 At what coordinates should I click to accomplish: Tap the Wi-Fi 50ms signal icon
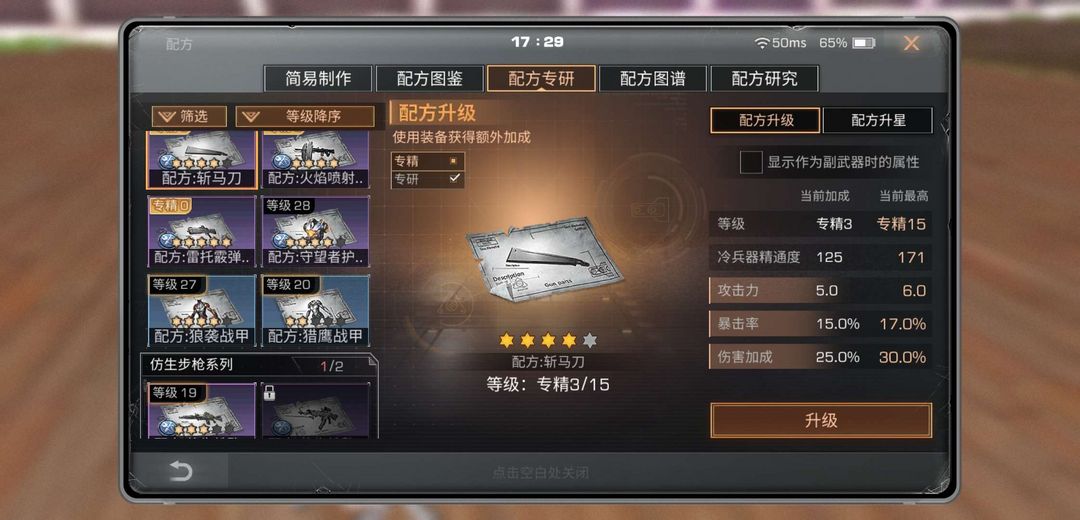[x=762, y=43]
